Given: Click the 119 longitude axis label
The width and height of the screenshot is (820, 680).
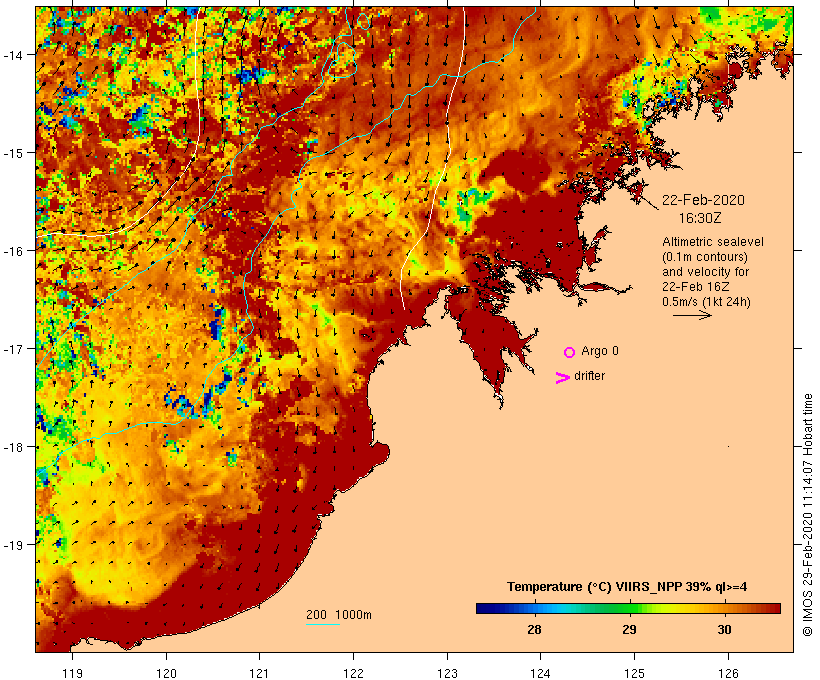Looking at the screenshot, I should [x=72, y=673].
